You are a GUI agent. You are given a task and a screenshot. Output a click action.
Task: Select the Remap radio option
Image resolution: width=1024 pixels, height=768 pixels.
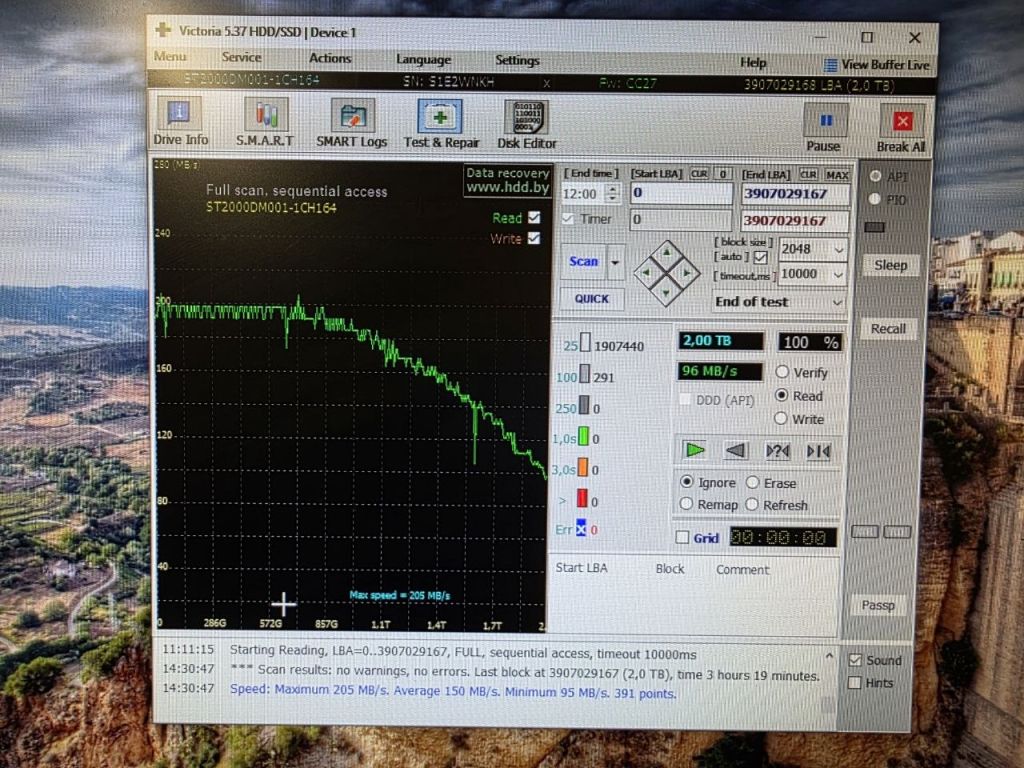pyautogui.click(x=686, y=504)
